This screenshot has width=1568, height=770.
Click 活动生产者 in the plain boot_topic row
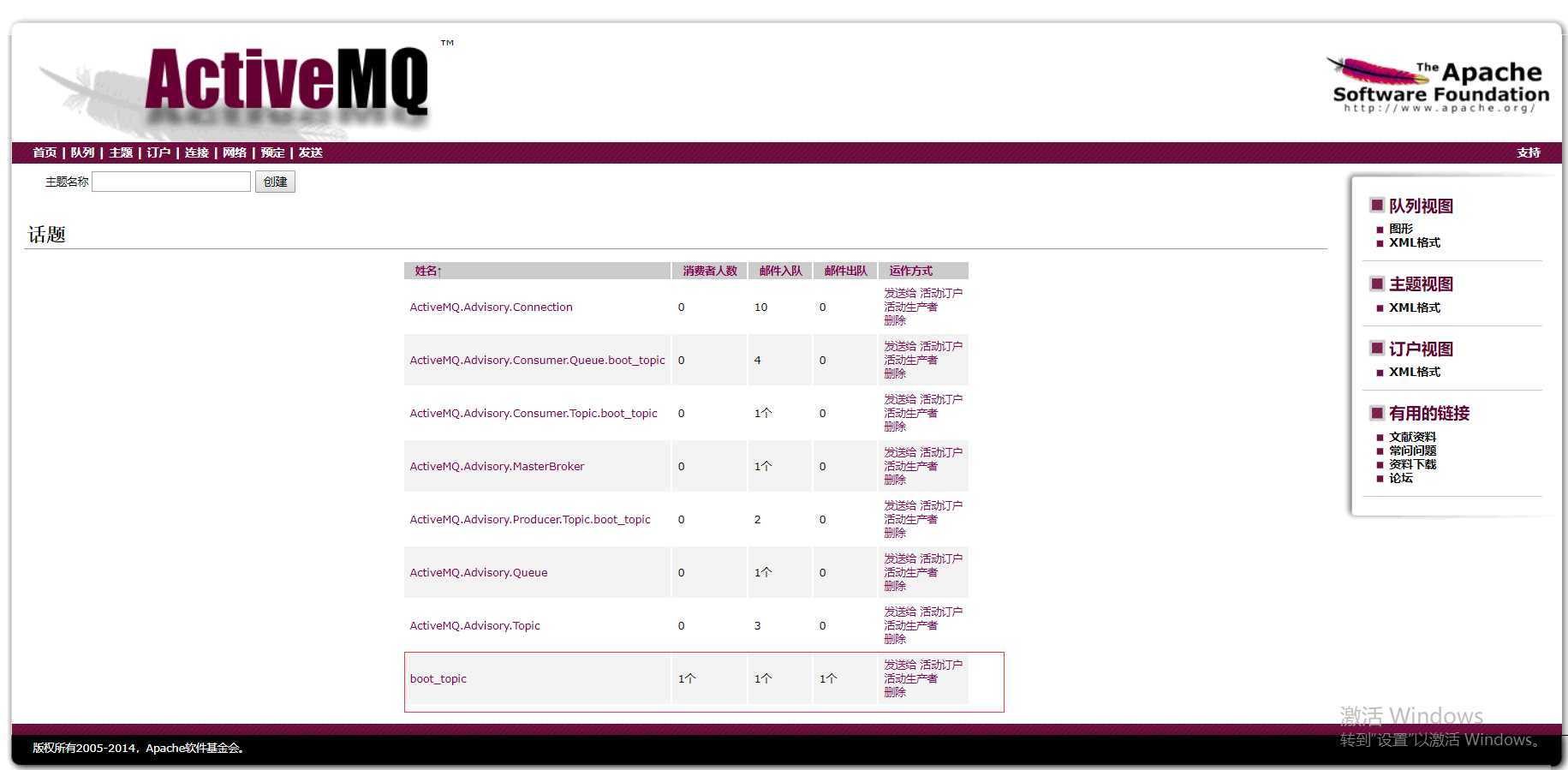(910, 678)
